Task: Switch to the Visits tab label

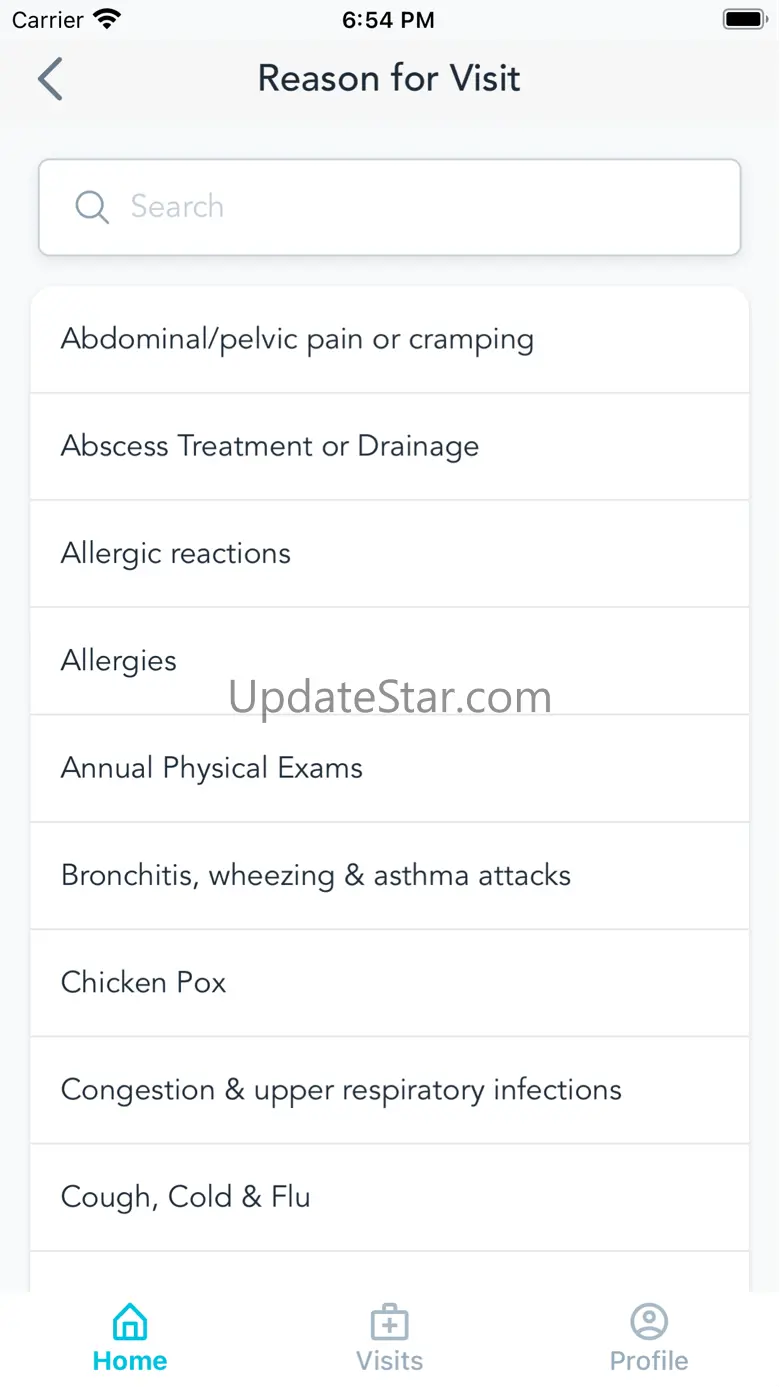Action: (389, 1361)
